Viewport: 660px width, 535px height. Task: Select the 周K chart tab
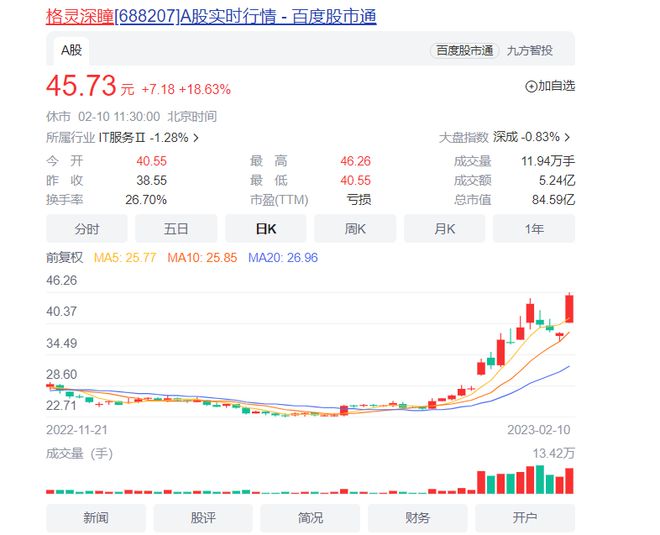coord(355,229)
